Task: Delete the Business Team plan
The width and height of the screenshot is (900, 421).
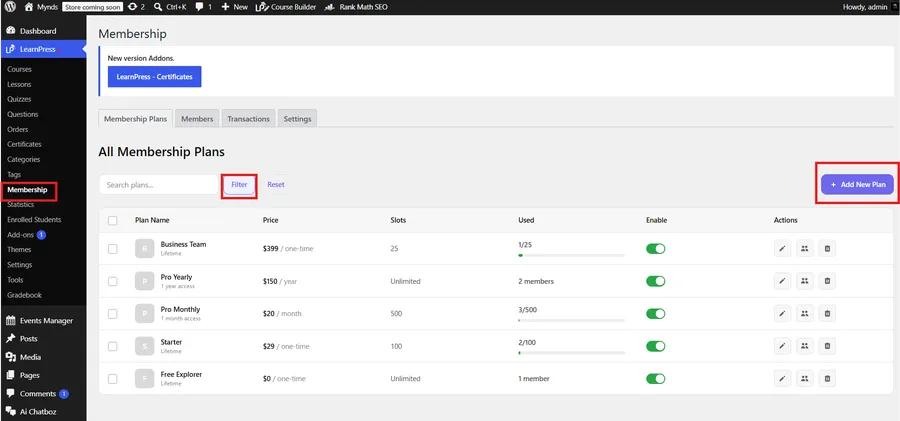Action: coord(827,249)
